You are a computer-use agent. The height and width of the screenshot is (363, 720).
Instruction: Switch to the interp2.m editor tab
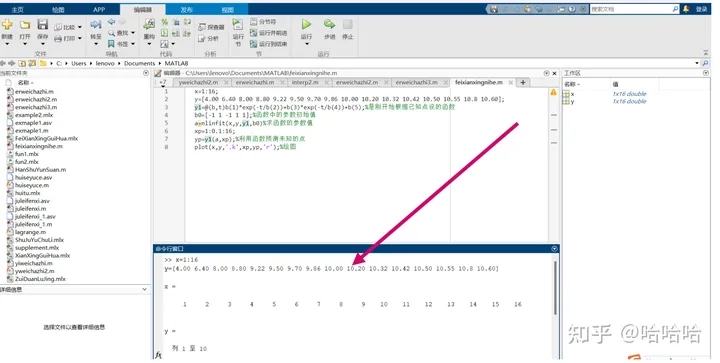coord(305,83)
